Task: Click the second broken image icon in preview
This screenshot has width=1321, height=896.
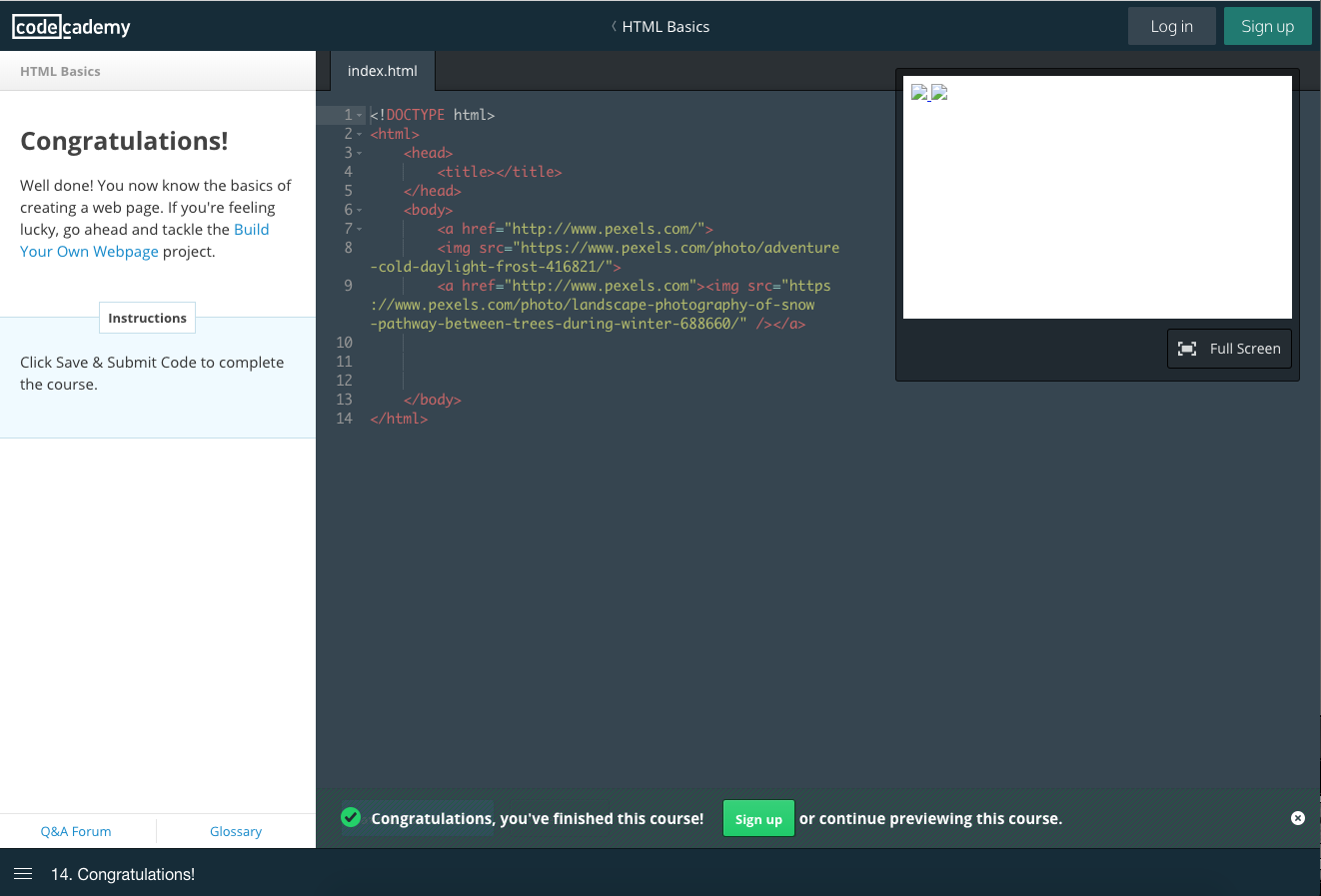Action: 938,93
